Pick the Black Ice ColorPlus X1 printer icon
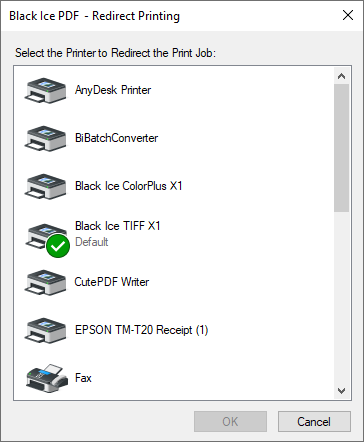 point(45,186)
